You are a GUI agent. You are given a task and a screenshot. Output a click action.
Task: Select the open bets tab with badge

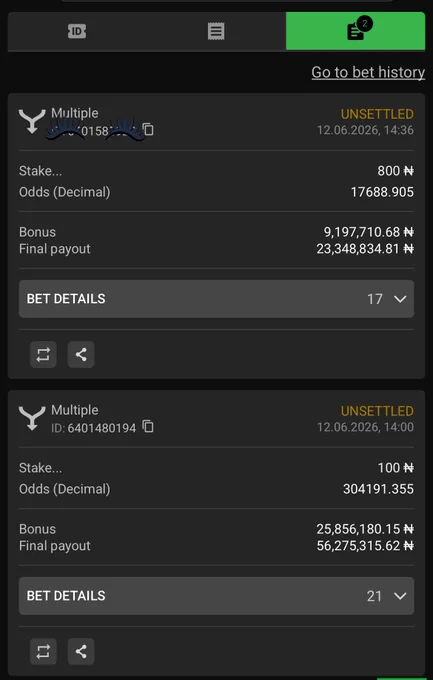click(355, 31)
